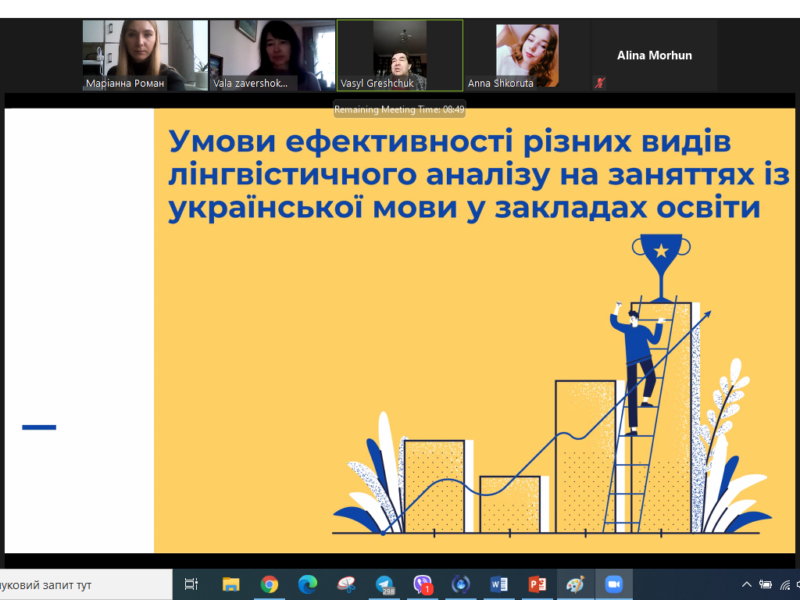This screenshot has width=800, height=600.
Task: Open the Paint app from the taskbar
Action: [x=575, y=584]
